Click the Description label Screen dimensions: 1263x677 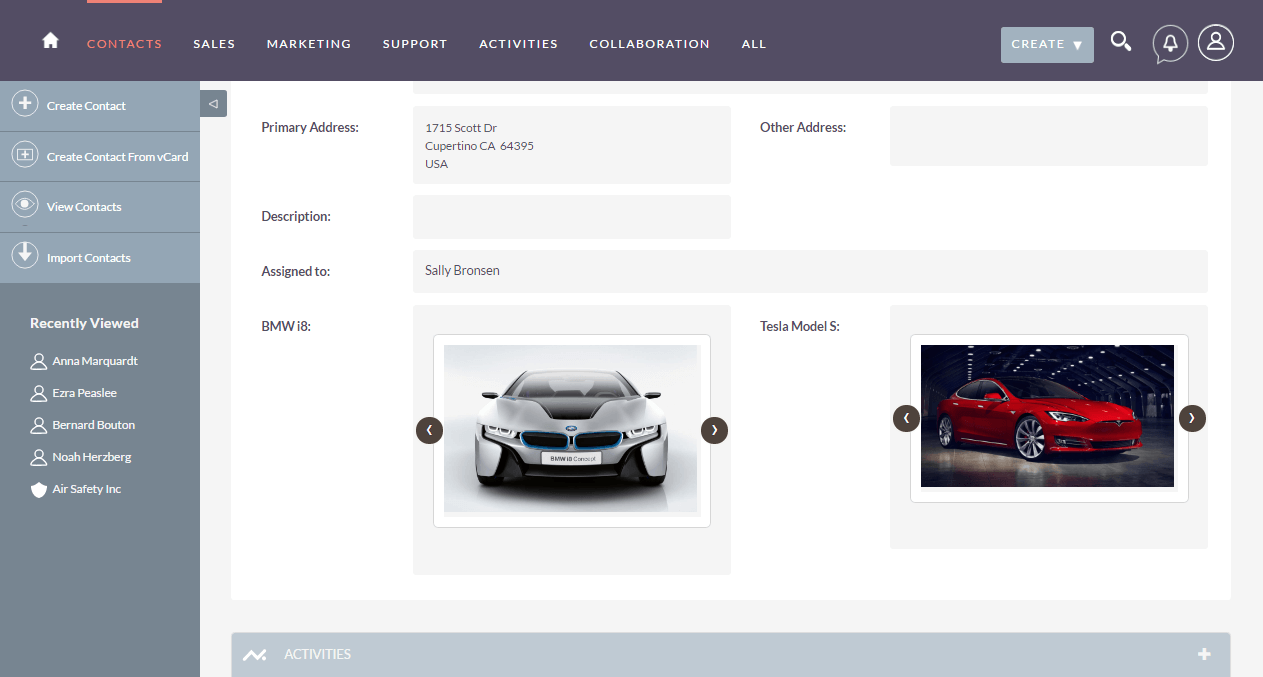point(296,216)
